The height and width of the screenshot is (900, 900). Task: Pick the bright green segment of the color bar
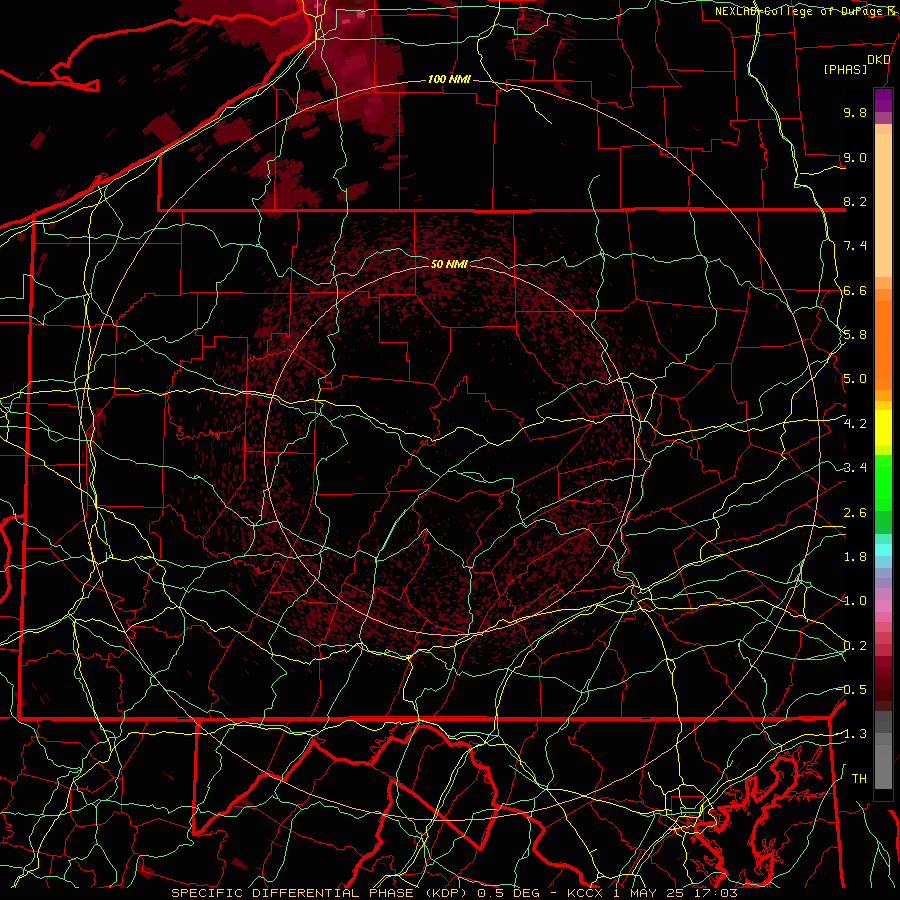[x=883, y=482]
